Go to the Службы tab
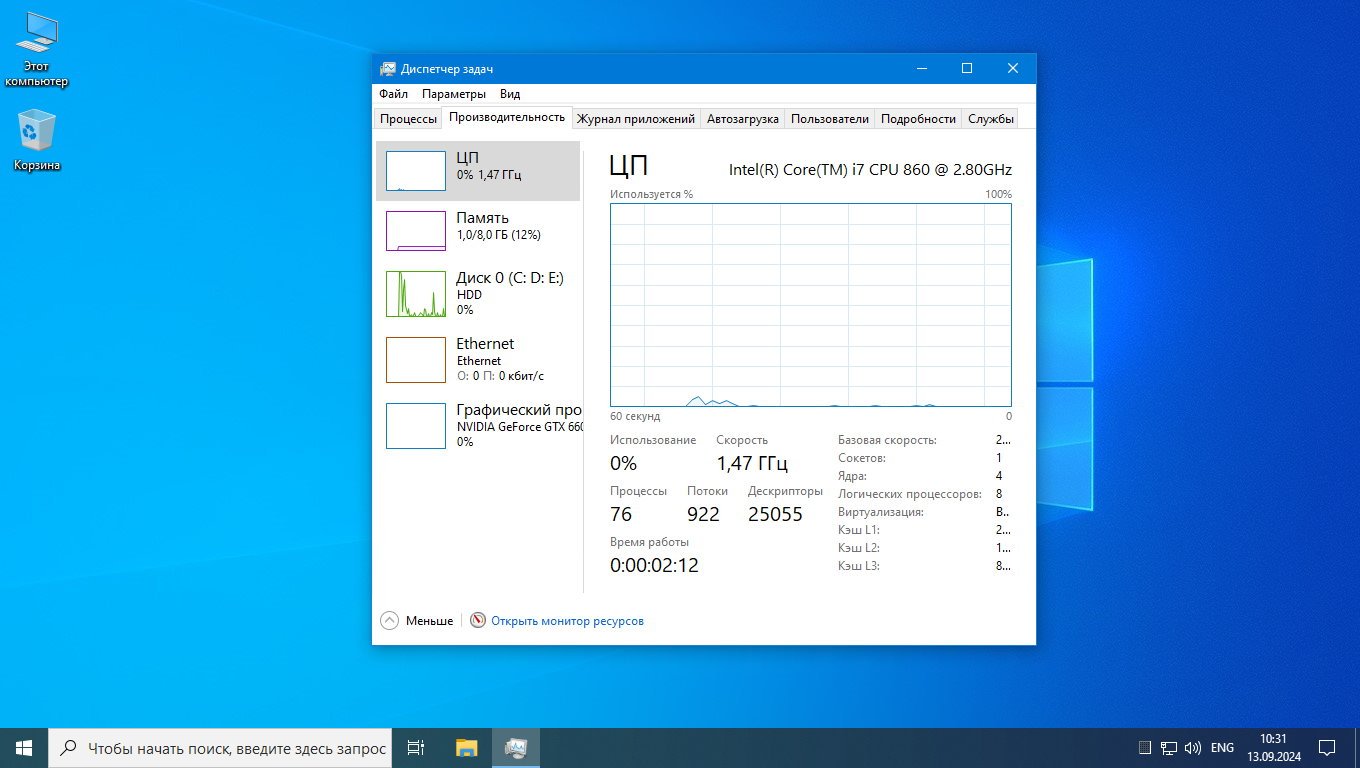This screenshot has width=1360, height=768. (x=990, y=119)
